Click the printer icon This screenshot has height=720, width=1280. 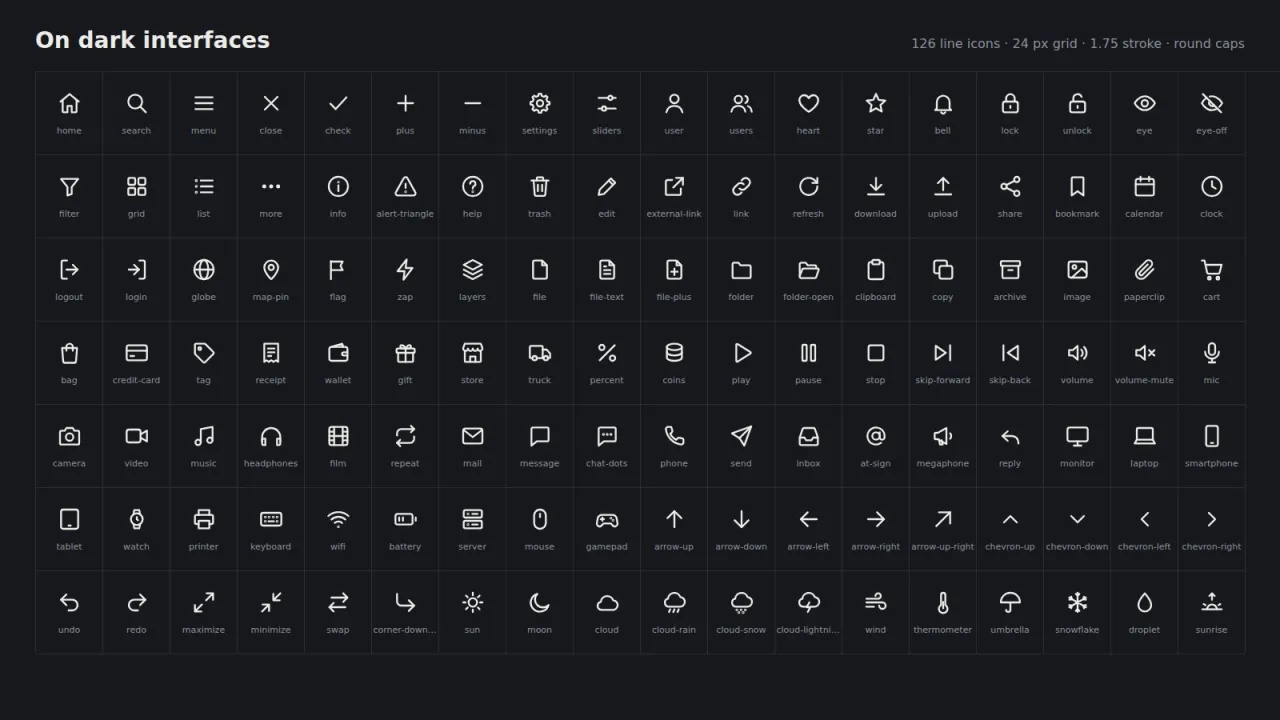point(204,518)
